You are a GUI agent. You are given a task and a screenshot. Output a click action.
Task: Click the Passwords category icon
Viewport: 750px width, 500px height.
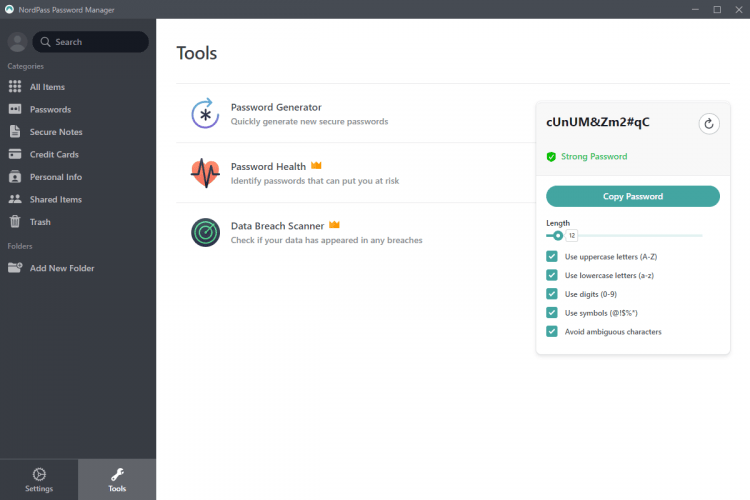[x=15, y=109]
